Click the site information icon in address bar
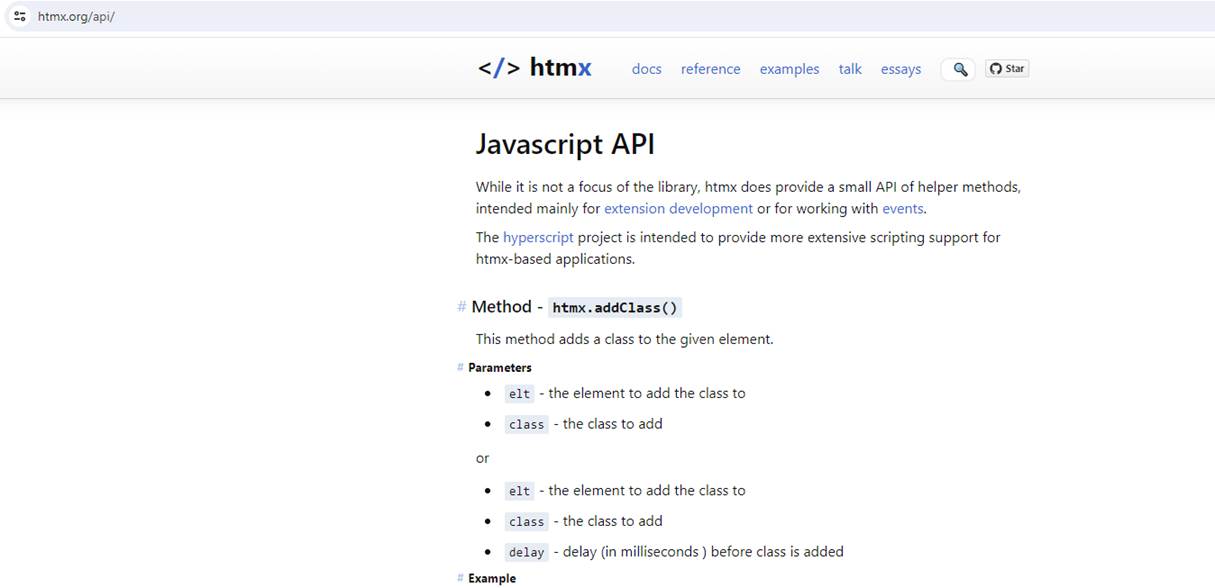 click(x=20, y=16)
